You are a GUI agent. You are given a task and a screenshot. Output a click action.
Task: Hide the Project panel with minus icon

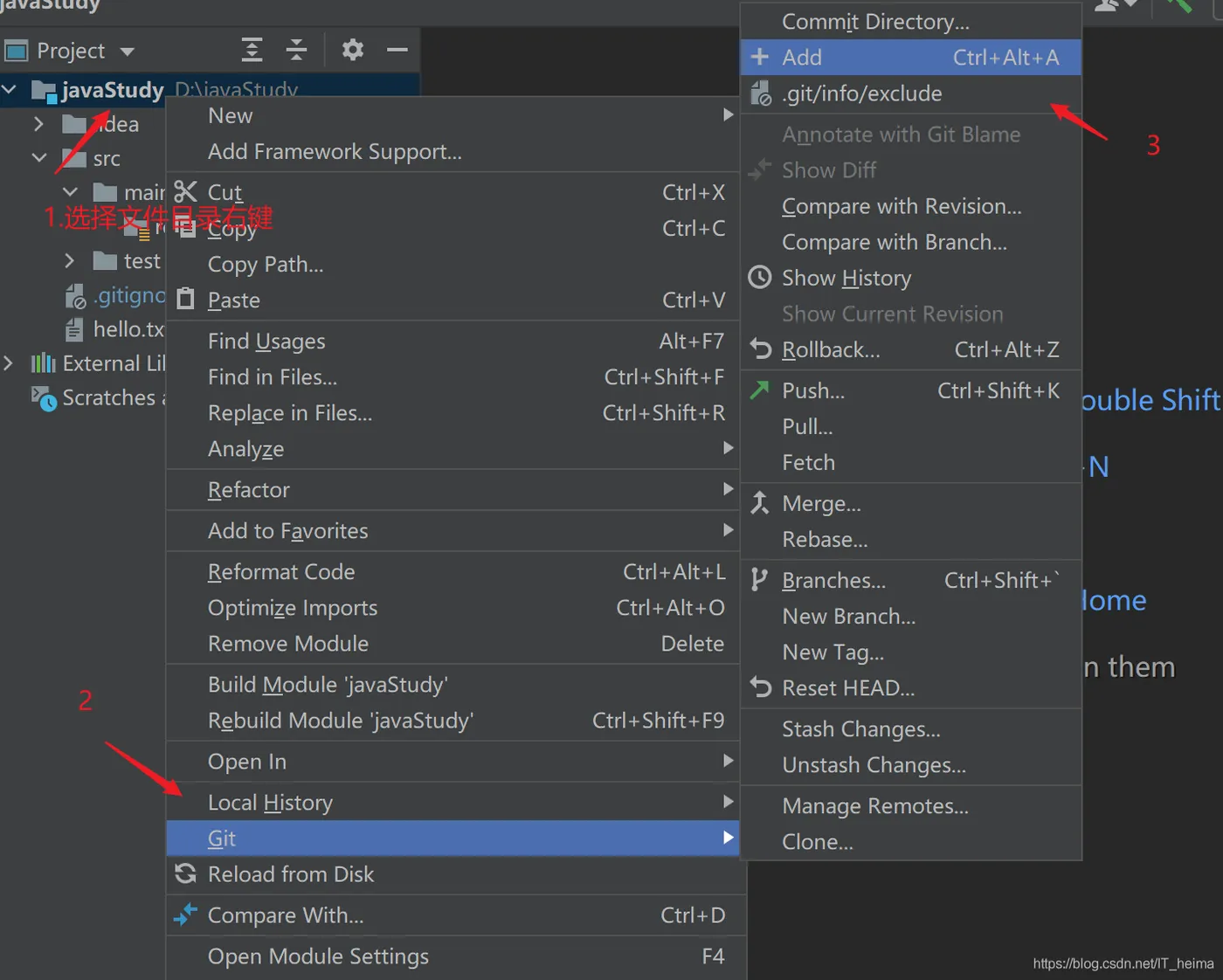[397, 50]
